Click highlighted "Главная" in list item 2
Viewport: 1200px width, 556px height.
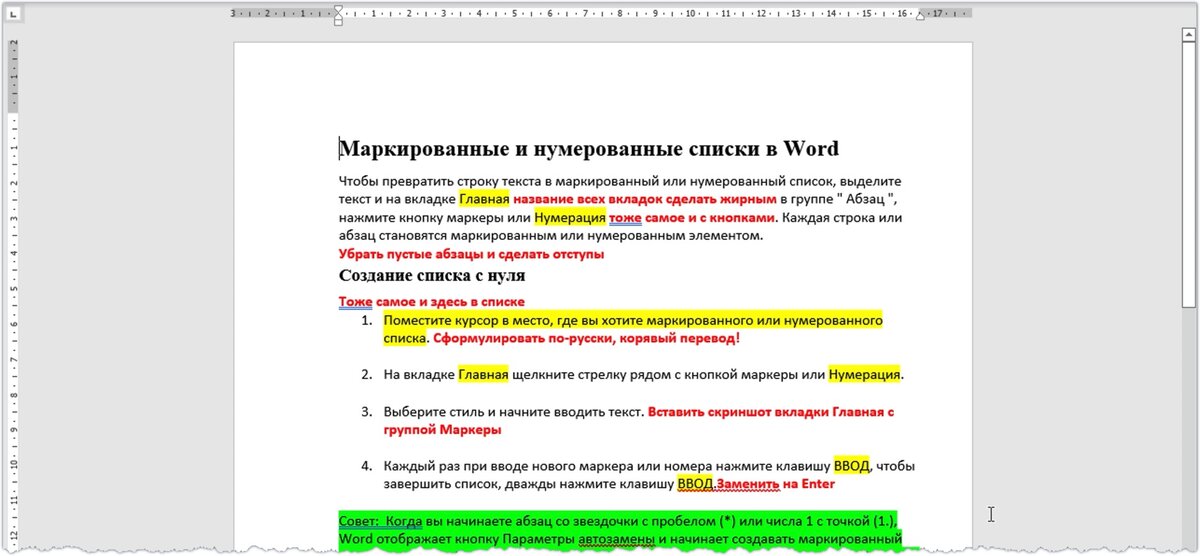click(x=484, y=375)
